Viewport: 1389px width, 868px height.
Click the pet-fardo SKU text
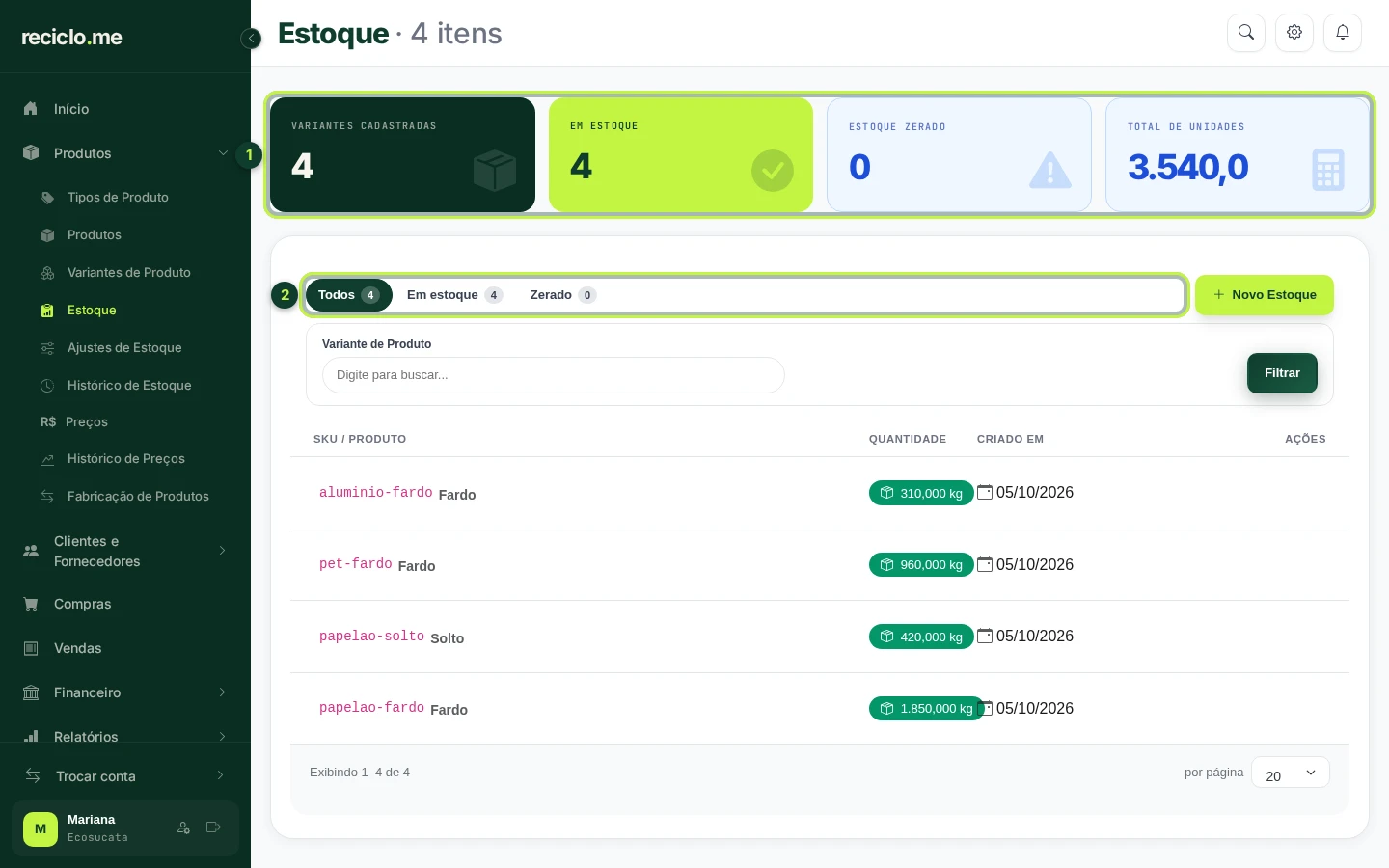point(356,564)
